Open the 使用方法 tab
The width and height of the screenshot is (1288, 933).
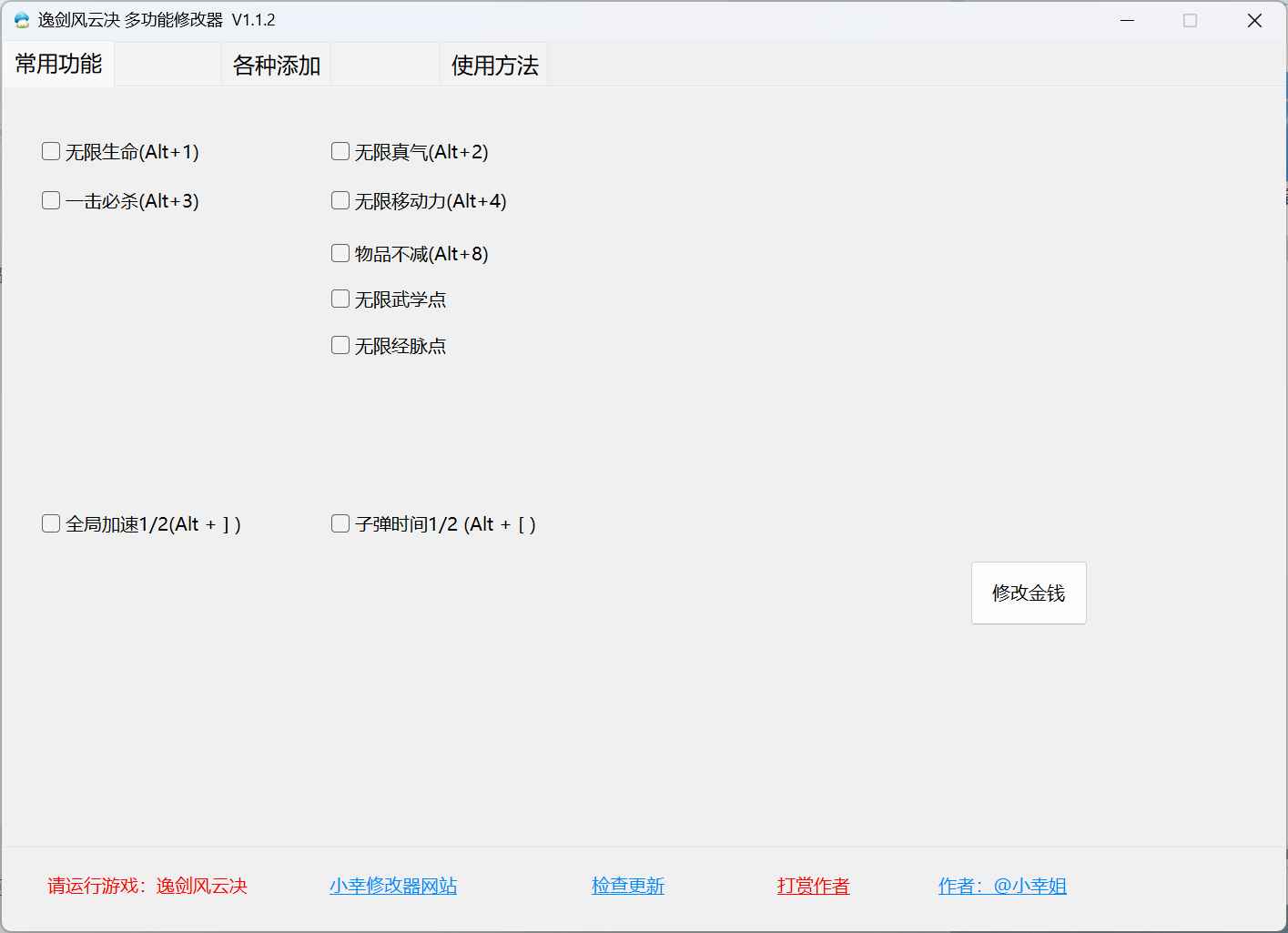(x=493, y=65)
